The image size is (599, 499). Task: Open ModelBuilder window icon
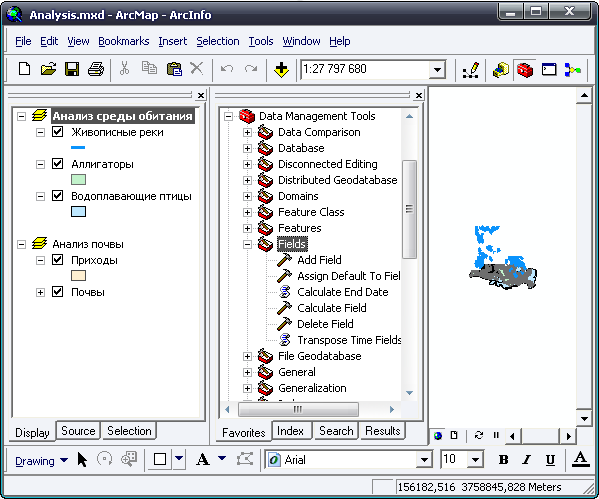(x=573, y=70)
